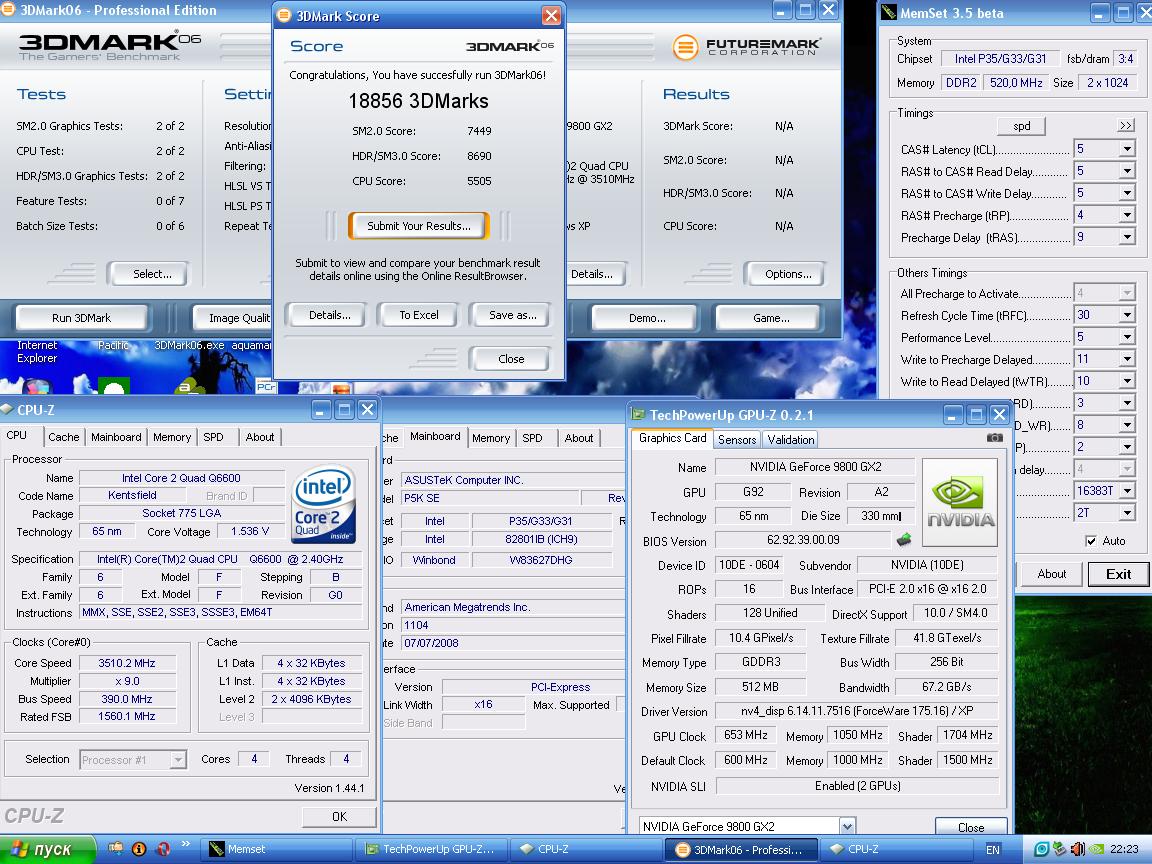This screenshot has width=1152, height=864.
Task: Click the GPU-Z screenshot camera icon
Action: pyautogui.click(x=994, y=438)
